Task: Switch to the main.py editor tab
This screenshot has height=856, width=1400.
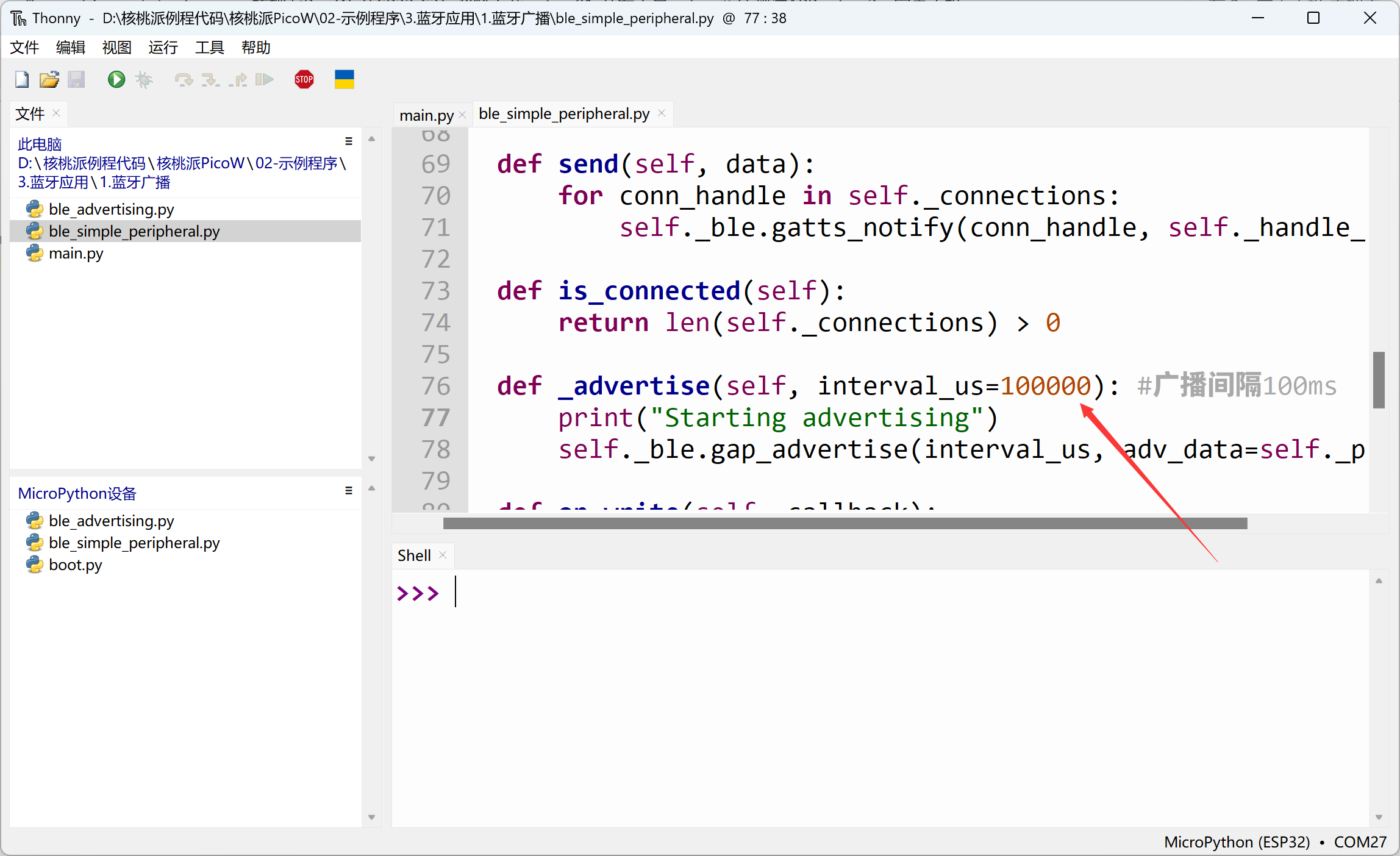Action: pos(426,115)
